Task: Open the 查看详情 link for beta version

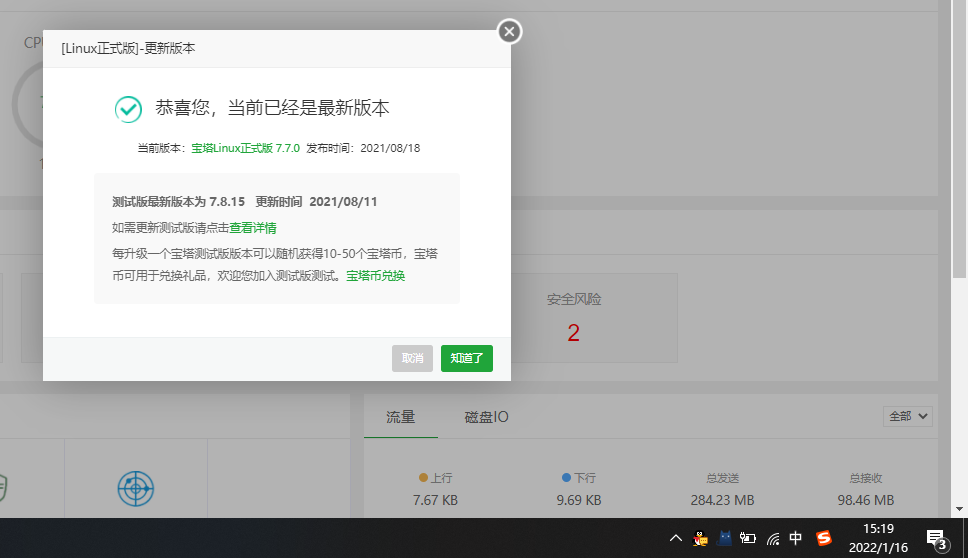Action: pos(253,228)
